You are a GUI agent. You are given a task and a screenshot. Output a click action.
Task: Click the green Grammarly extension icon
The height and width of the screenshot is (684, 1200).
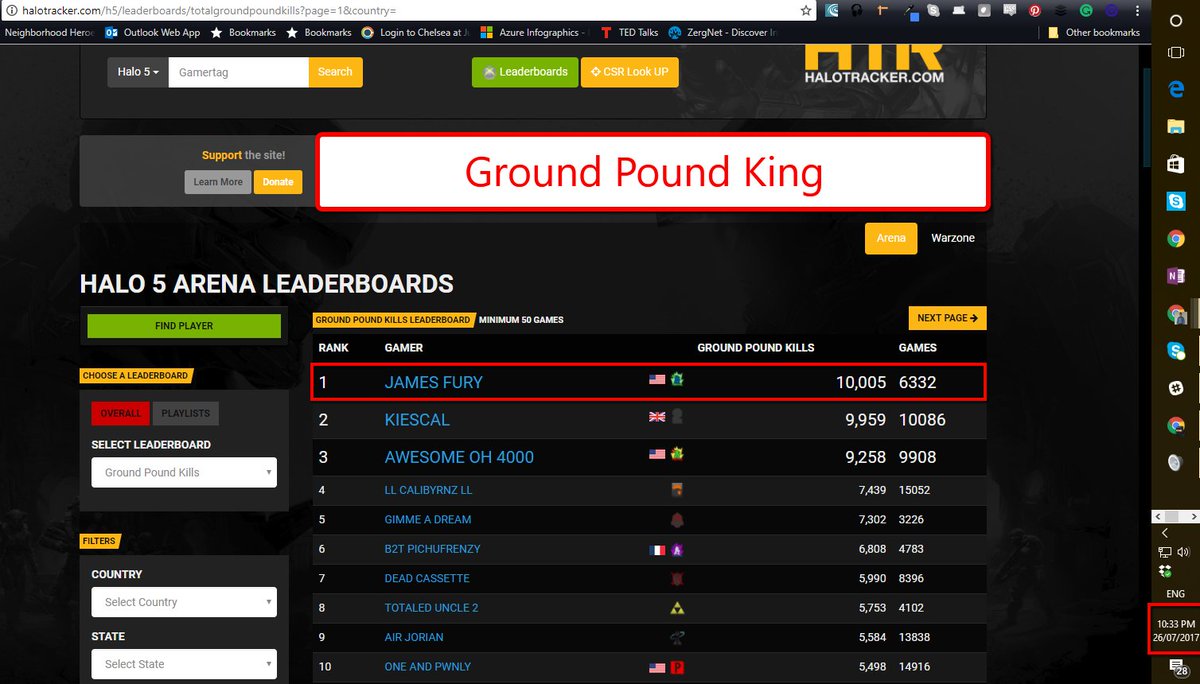pos(1086,10)
